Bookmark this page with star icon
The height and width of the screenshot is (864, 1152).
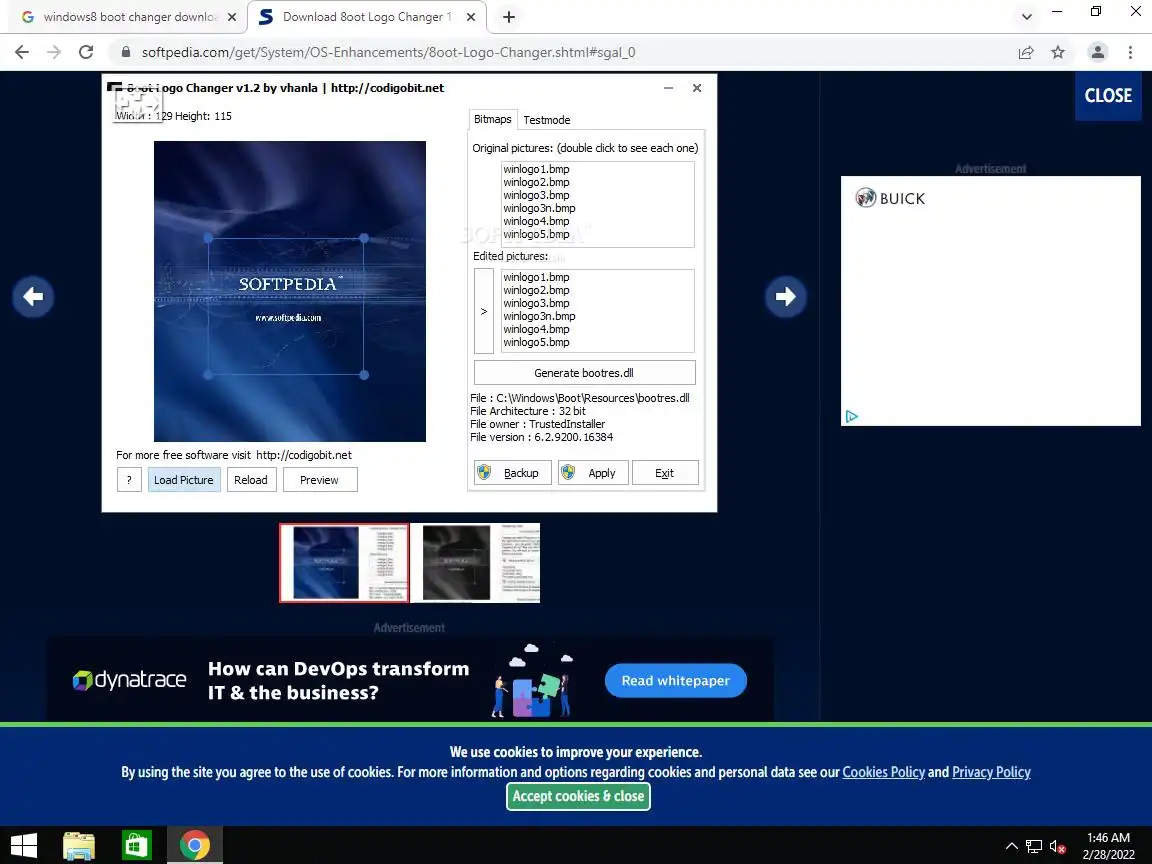coord(1058,52)
